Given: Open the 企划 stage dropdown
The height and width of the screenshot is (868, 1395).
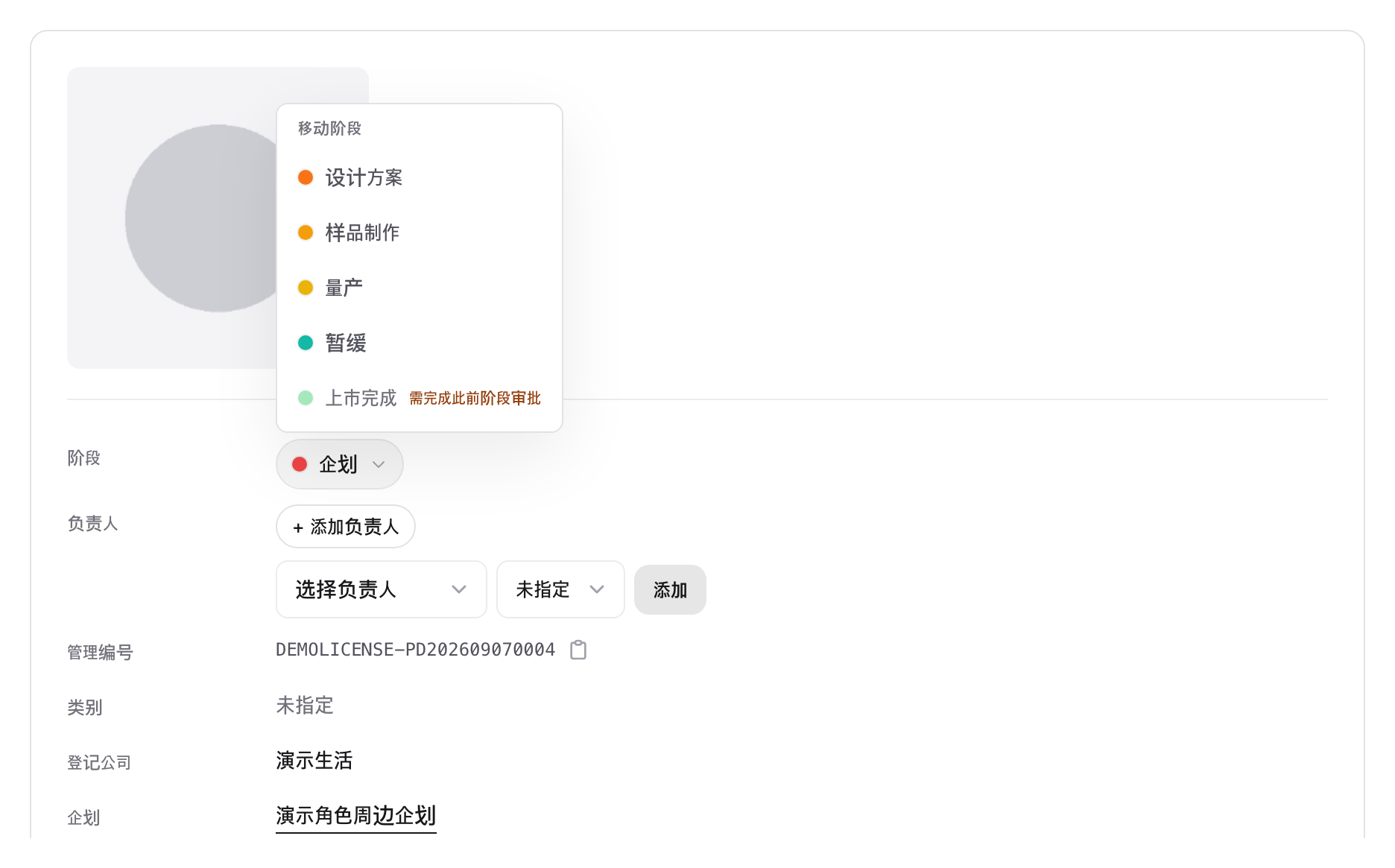Looking at the screenshot, I should coord(340,464).
